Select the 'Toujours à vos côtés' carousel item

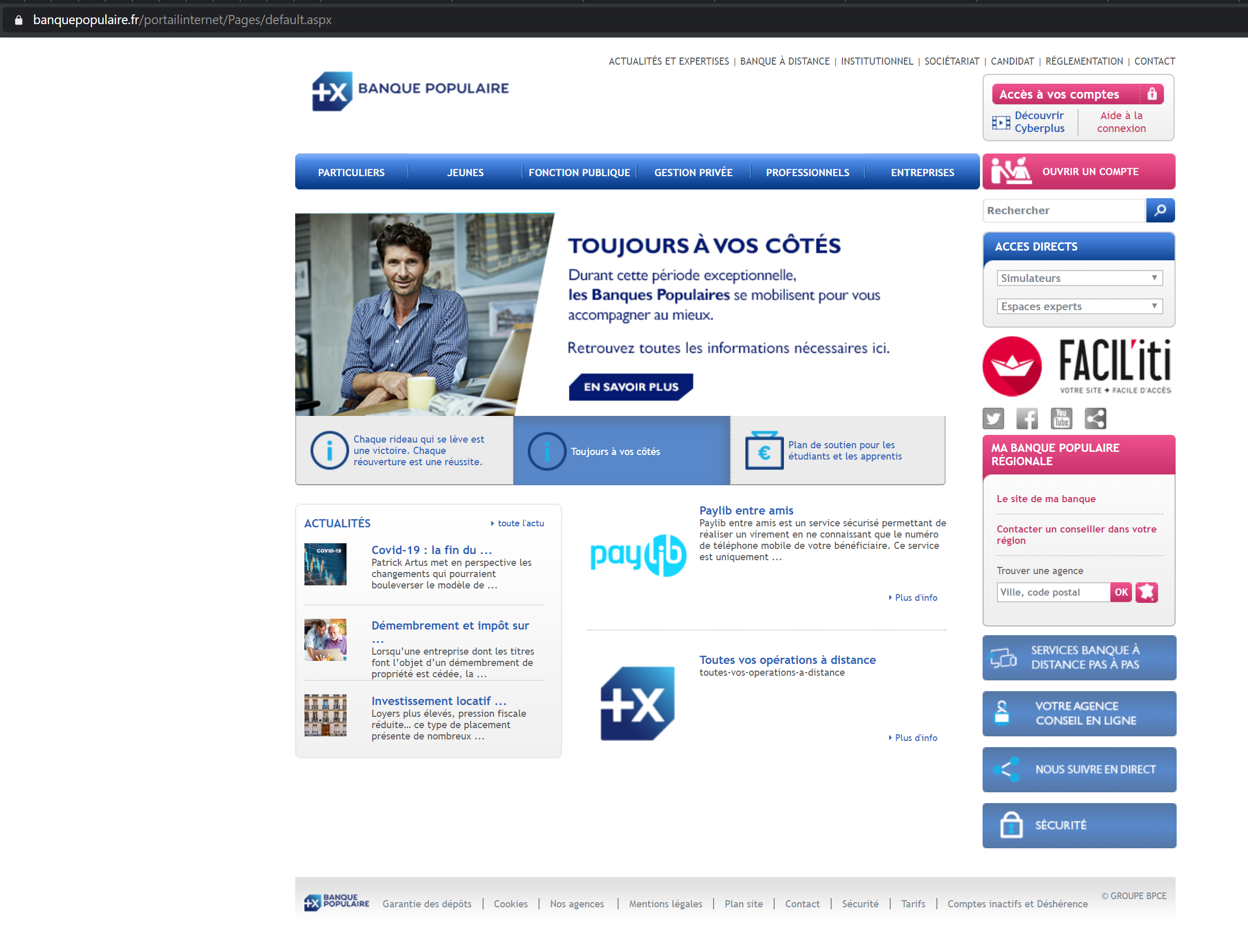point(622,450)
